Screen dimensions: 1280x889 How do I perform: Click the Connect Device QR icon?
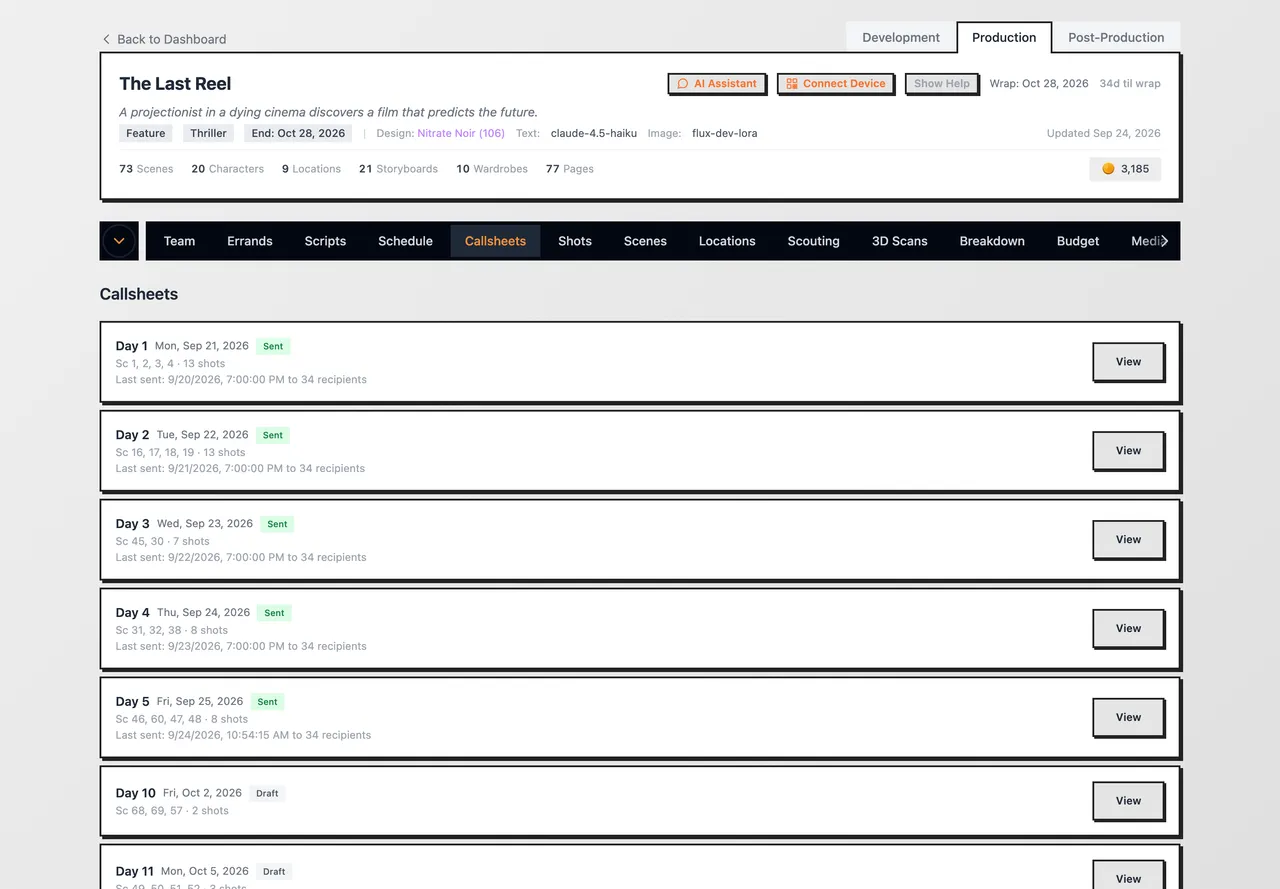[792, 84]
